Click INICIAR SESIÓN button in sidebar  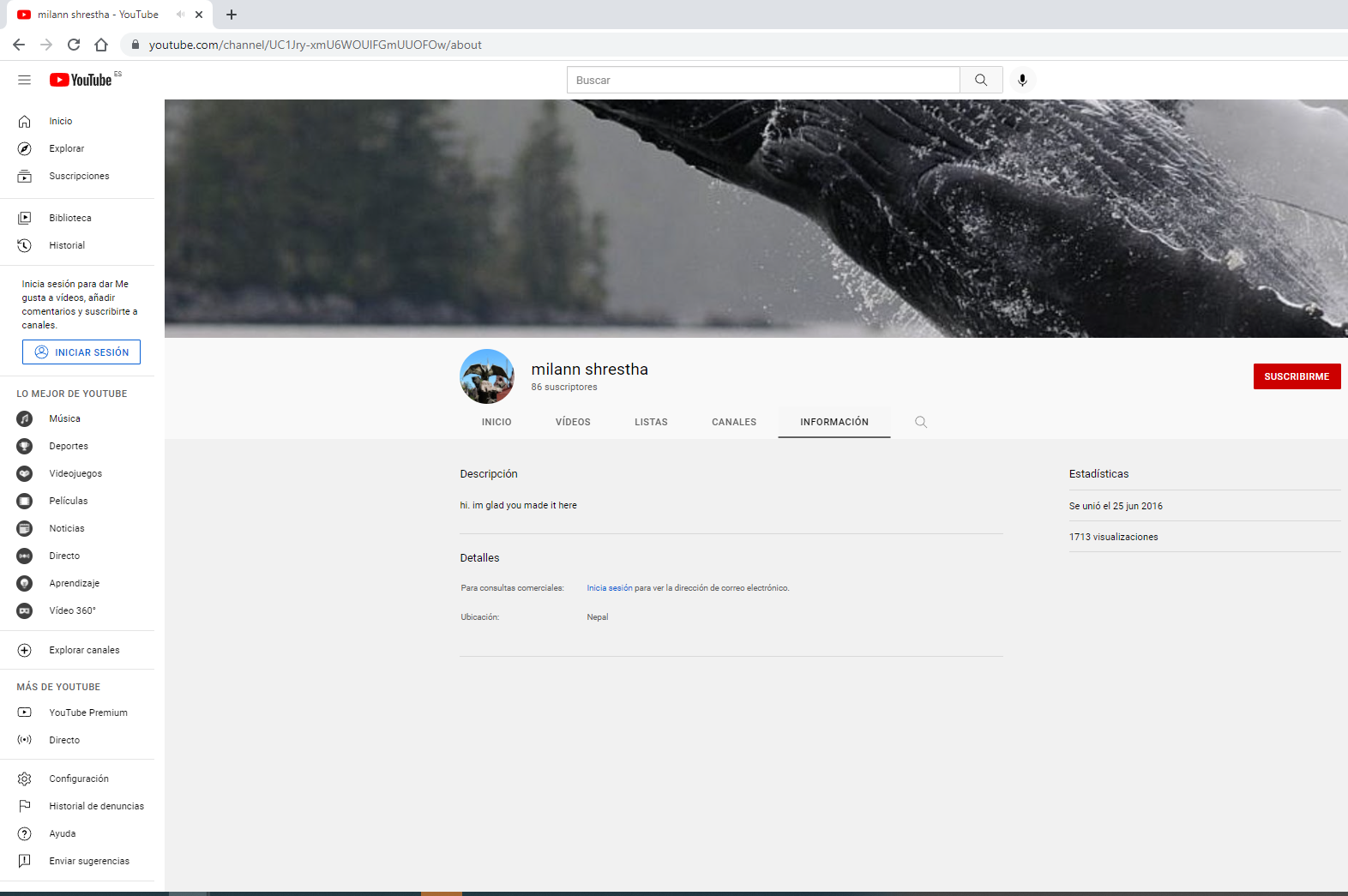pos(81,352)
